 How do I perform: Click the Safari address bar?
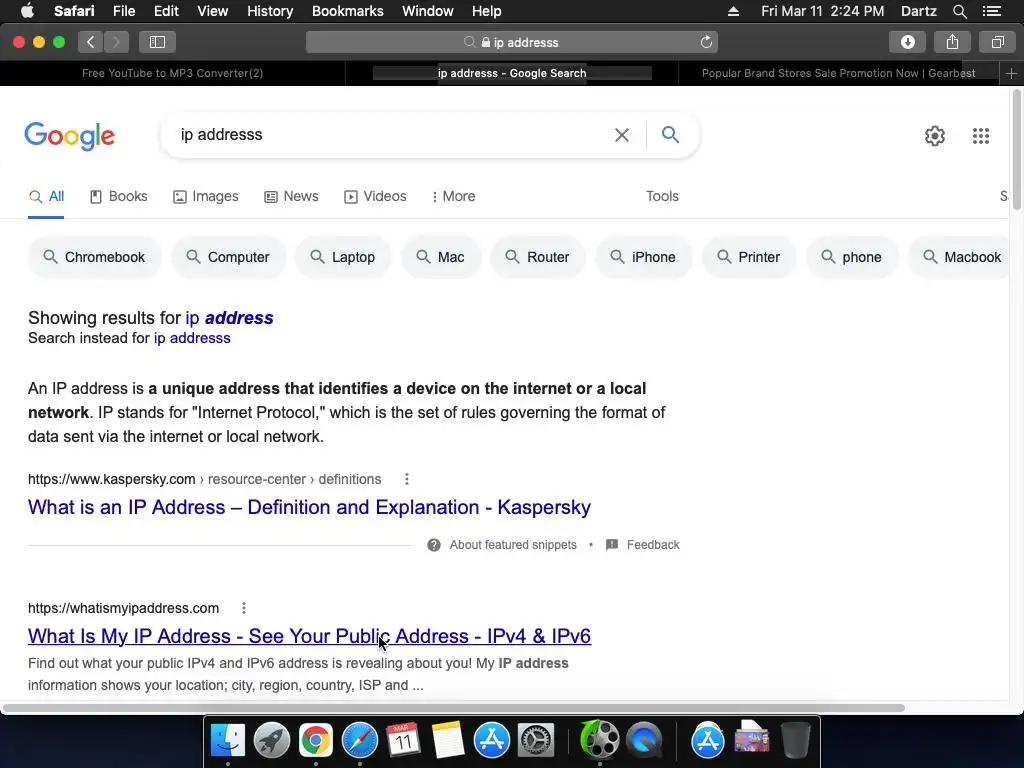point(512,42)
